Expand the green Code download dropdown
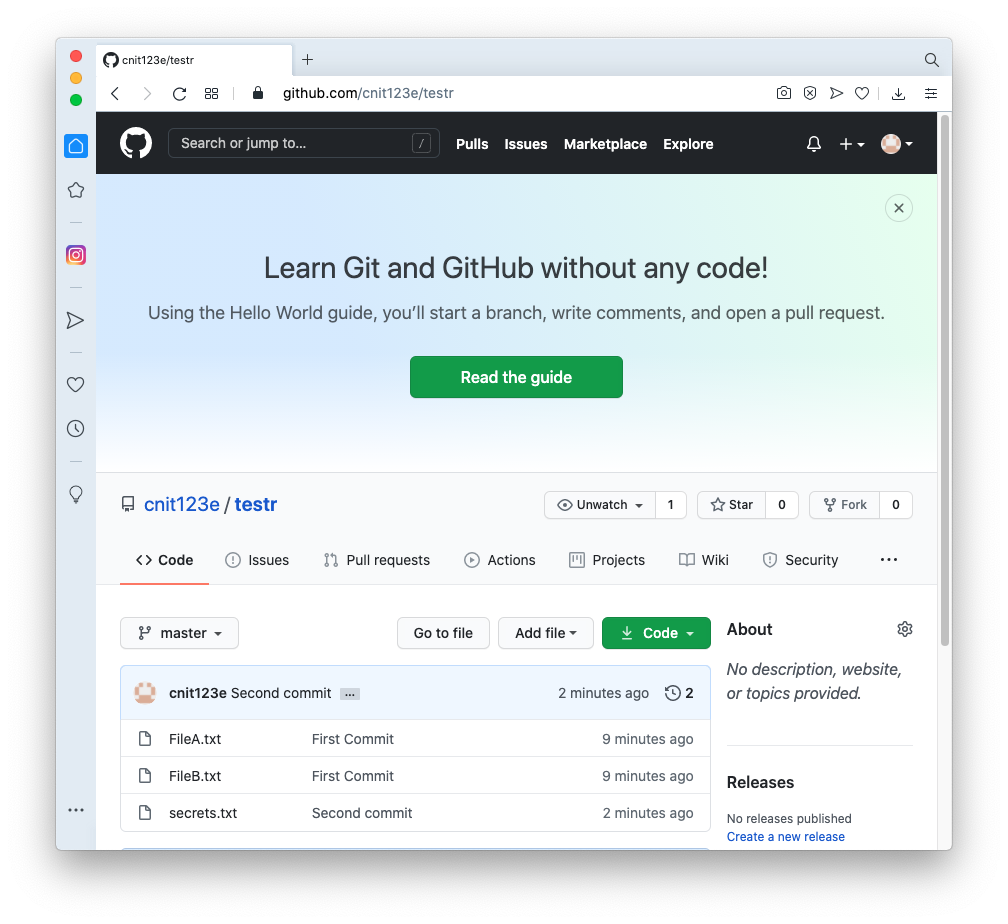Image resolution: width=1008 pixels, height=924 pixels. 656,633
